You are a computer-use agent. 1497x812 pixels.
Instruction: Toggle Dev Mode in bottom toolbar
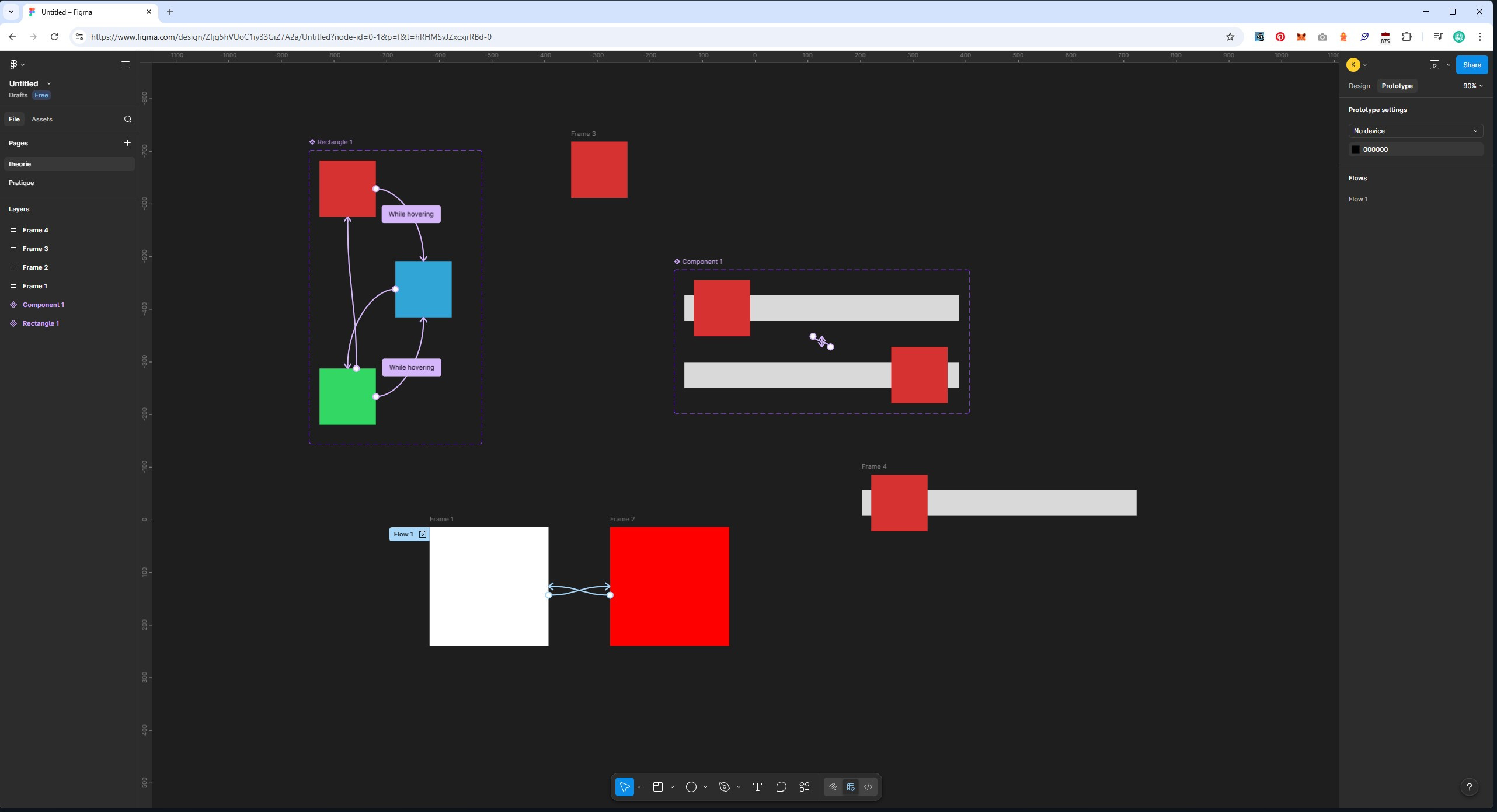868,787
